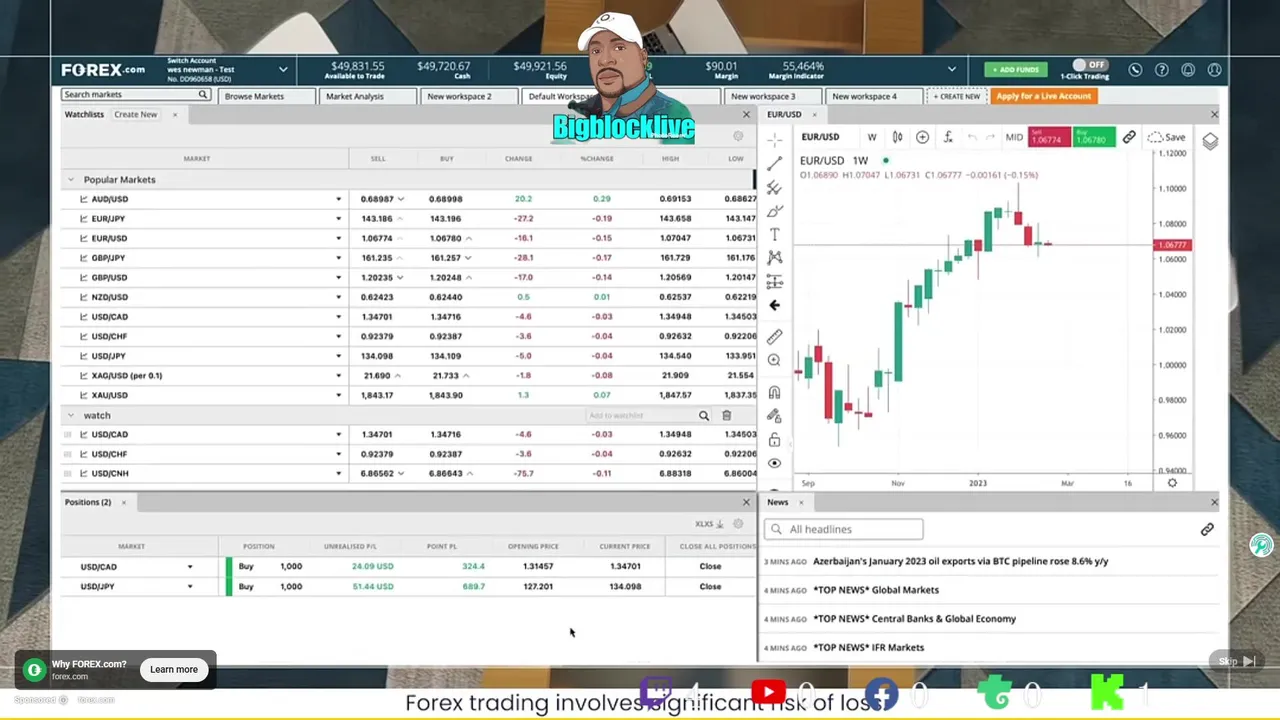Click the chart link icon beside Save
Screen dimensions: 1280x720
pos(1129,137)
